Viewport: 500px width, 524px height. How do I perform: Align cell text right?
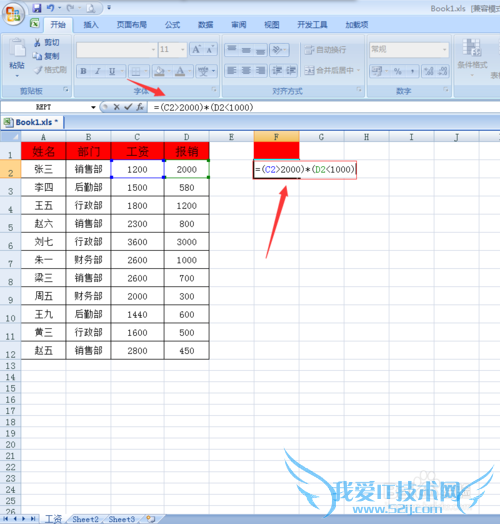coord(260,71)
